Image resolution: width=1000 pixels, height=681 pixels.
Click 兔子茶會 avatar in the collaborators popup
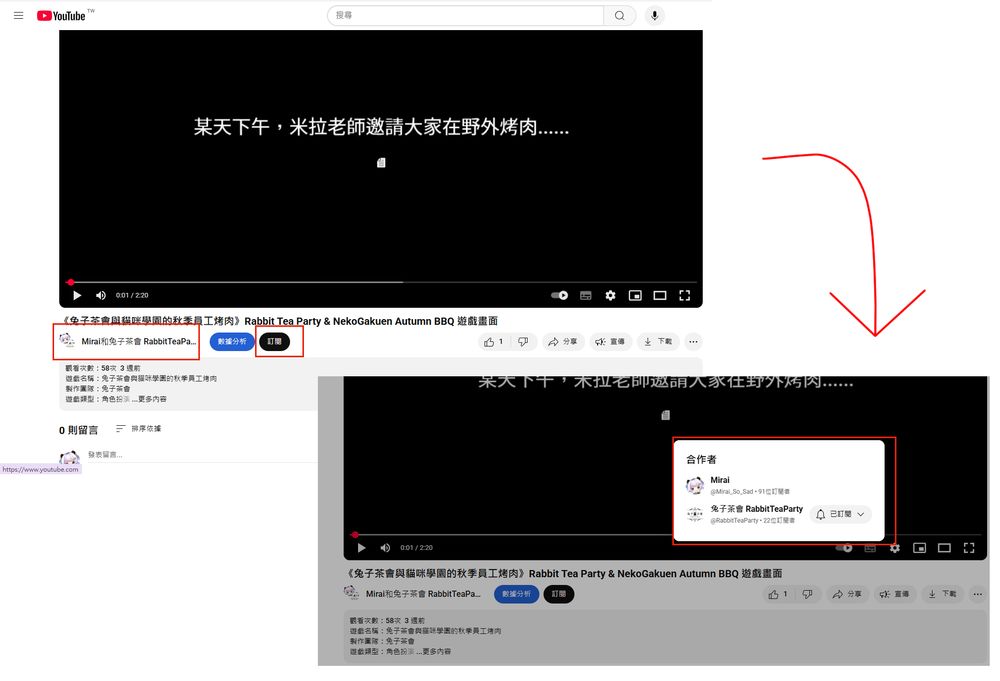[x=695, y=514]
